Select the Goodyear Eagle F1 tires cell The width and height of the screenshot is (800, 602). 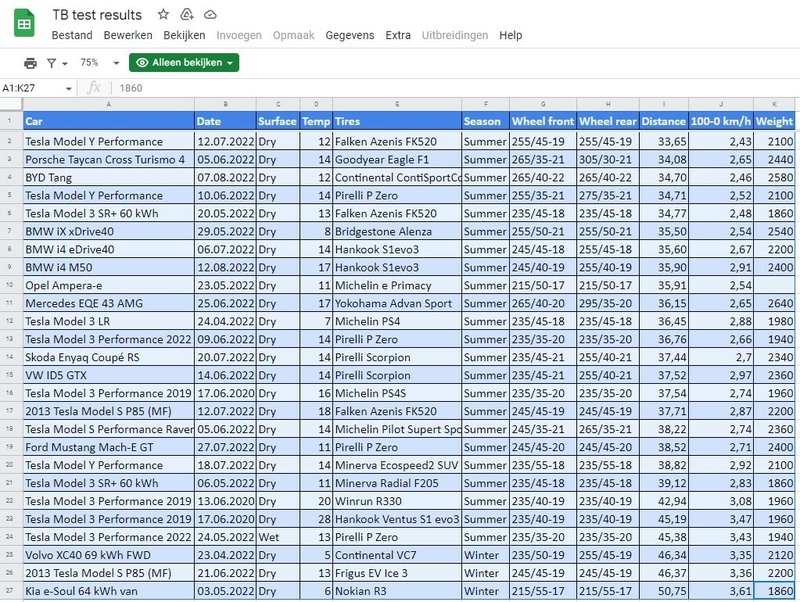coord(397,160)
